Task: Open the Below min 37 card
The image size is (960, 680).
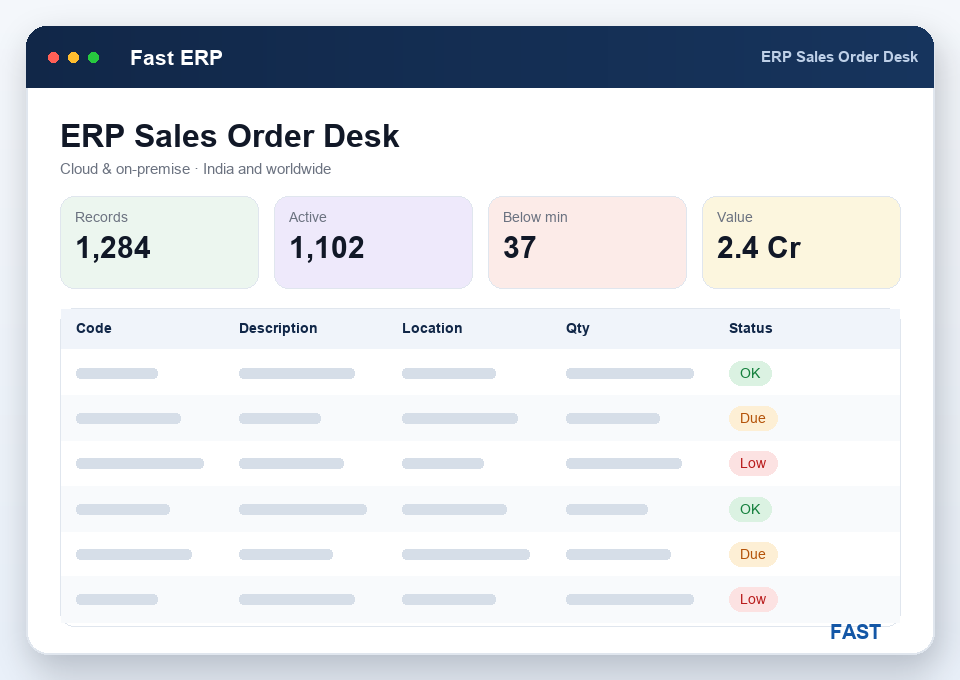Action: (587, 242)
